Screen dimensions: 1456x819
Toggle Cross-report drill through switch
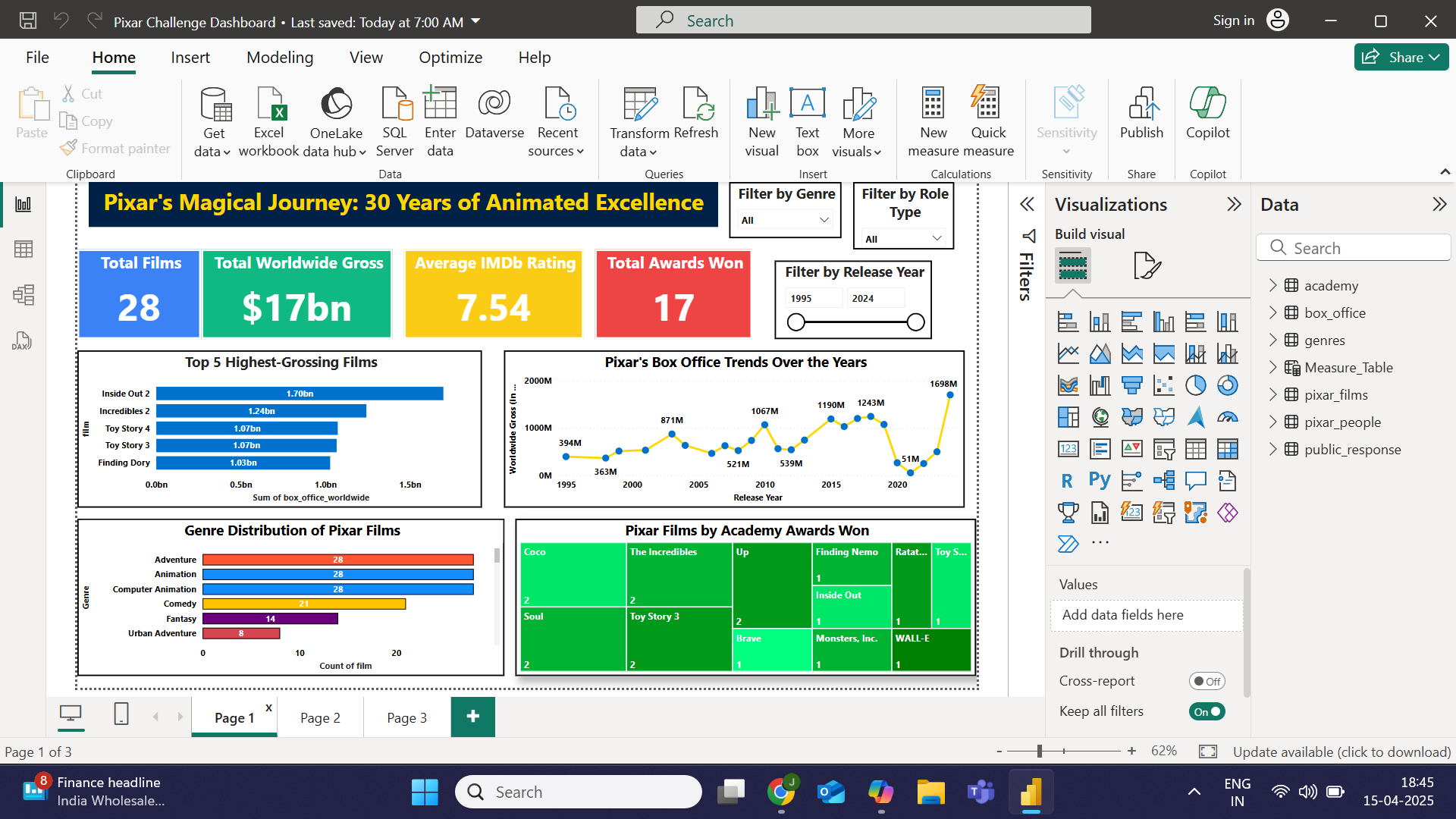(x=1207, y=681)
